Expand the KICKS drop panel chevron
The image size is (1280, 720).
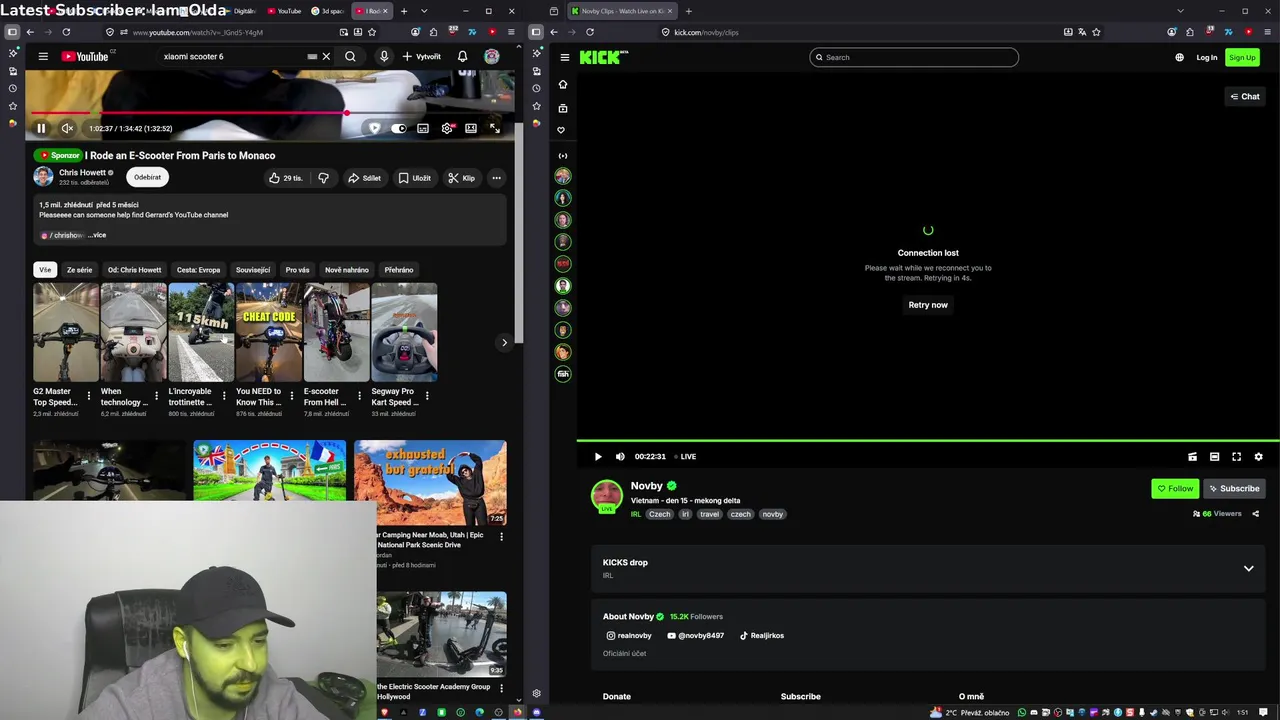tap(1248, 568)
